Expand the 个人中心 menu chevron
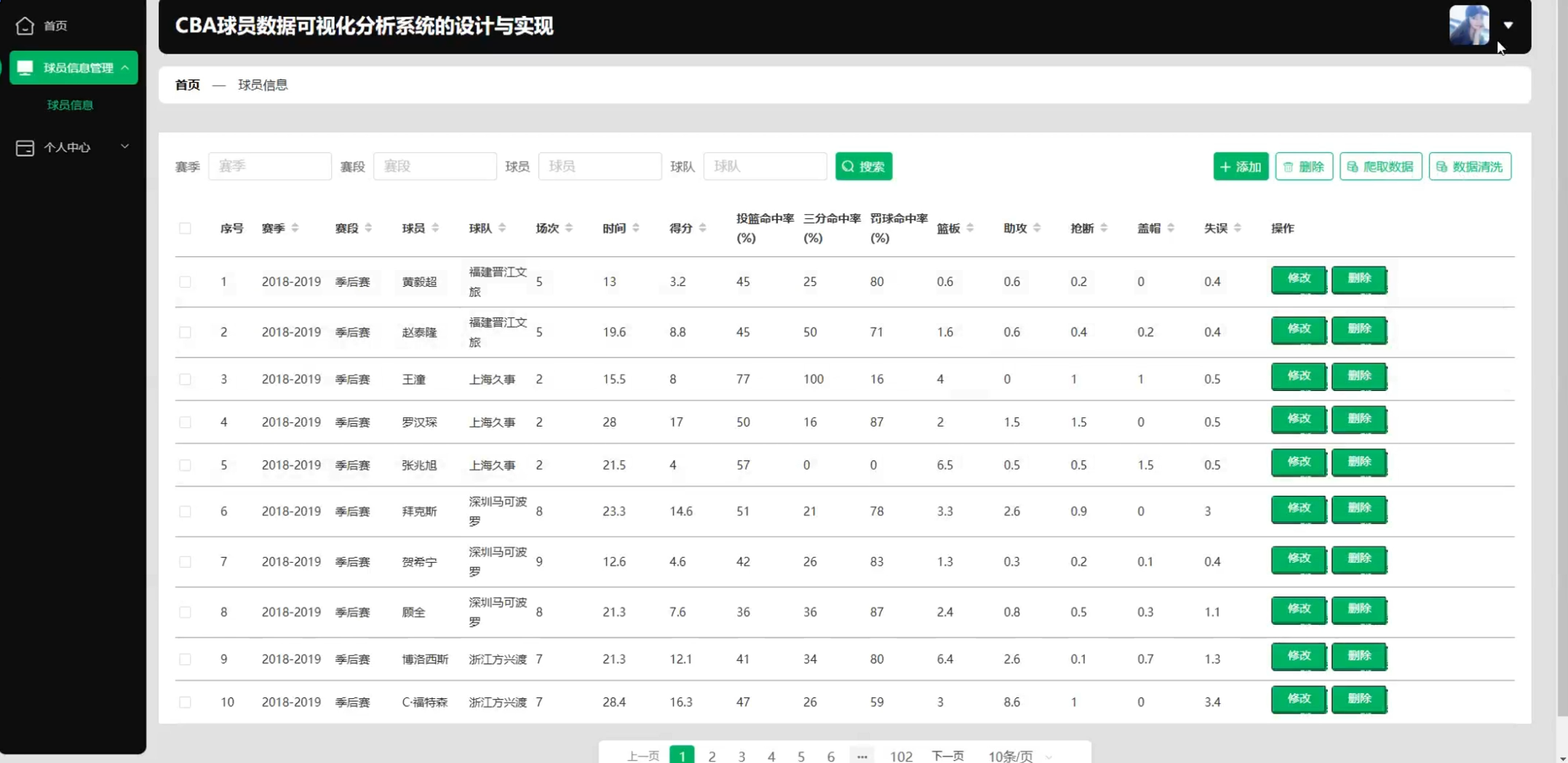 click(x=125, y=147)
